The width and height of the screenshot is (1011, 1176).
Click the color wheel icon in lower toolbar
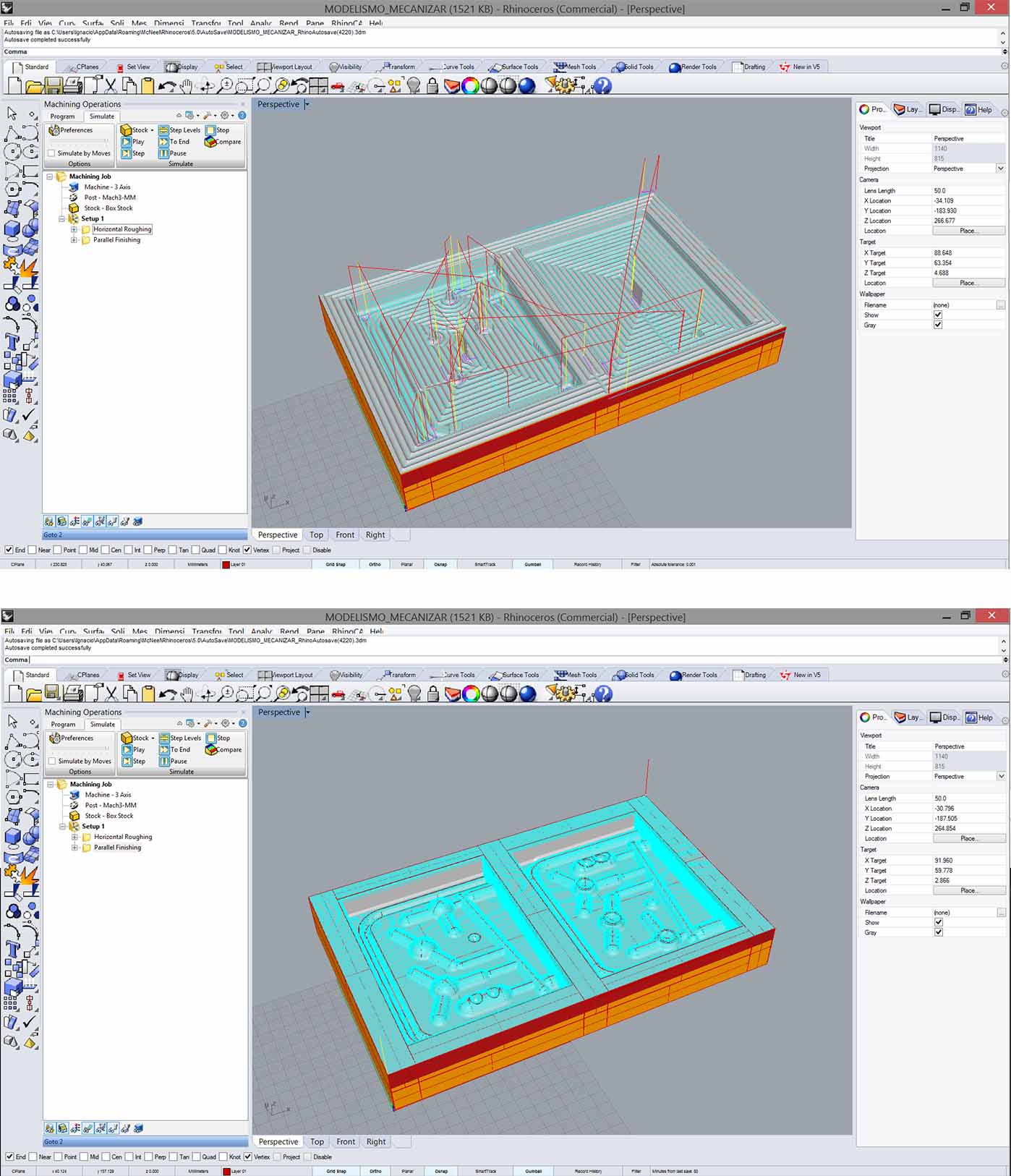pyautogui.click(x=471, y=694)
